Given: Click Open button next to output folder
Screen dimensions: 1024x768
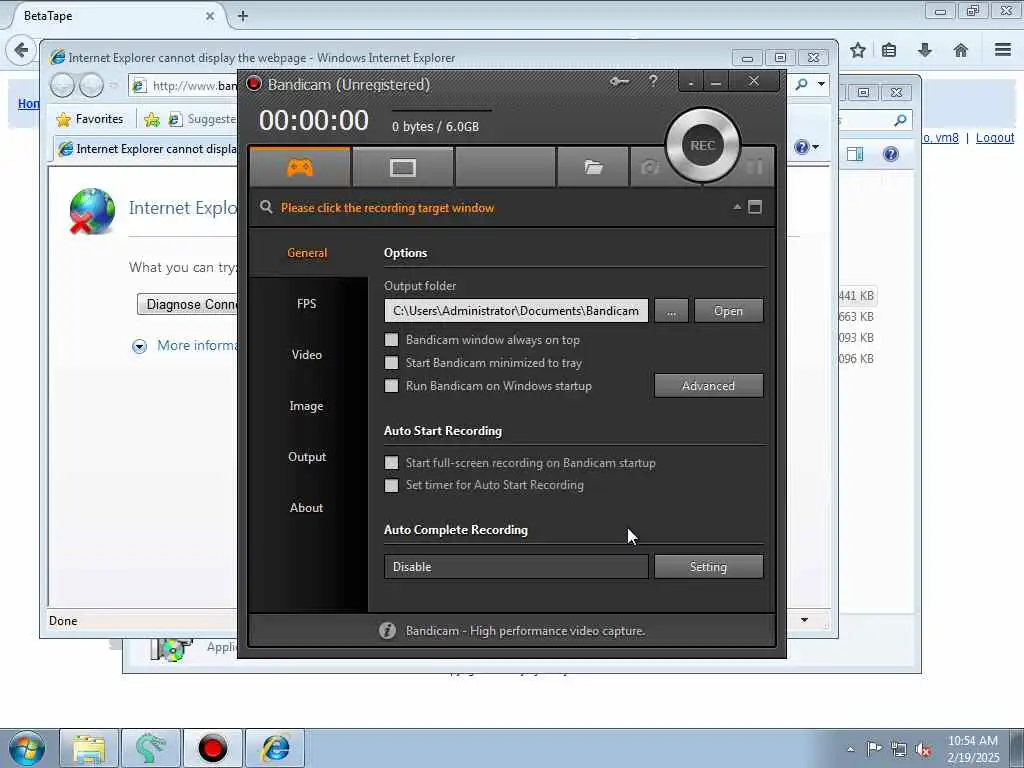Looking at the screenshot, I should pyautogui.click(x=728, y=311).
